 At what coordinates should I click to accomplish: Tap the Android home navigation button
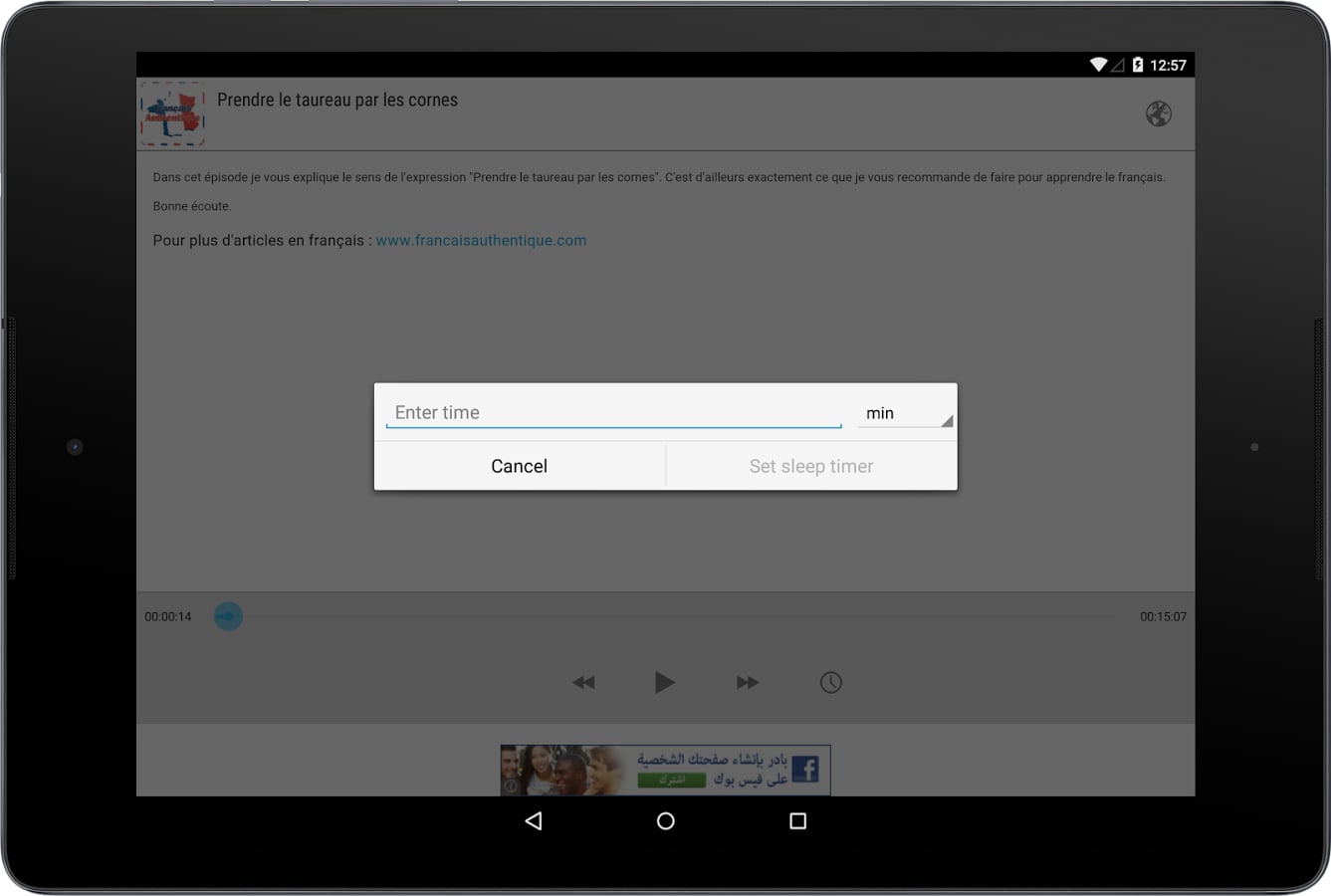point(666,820)
